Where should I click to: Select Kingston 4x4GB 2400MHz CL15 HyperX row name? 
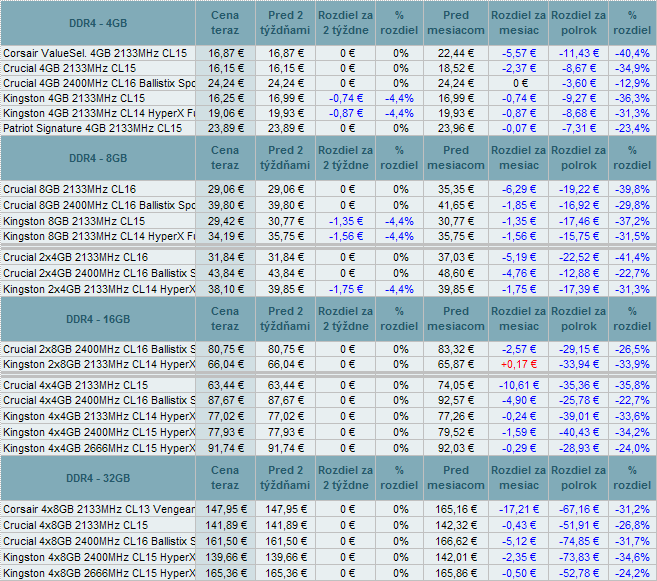point(99,432)
